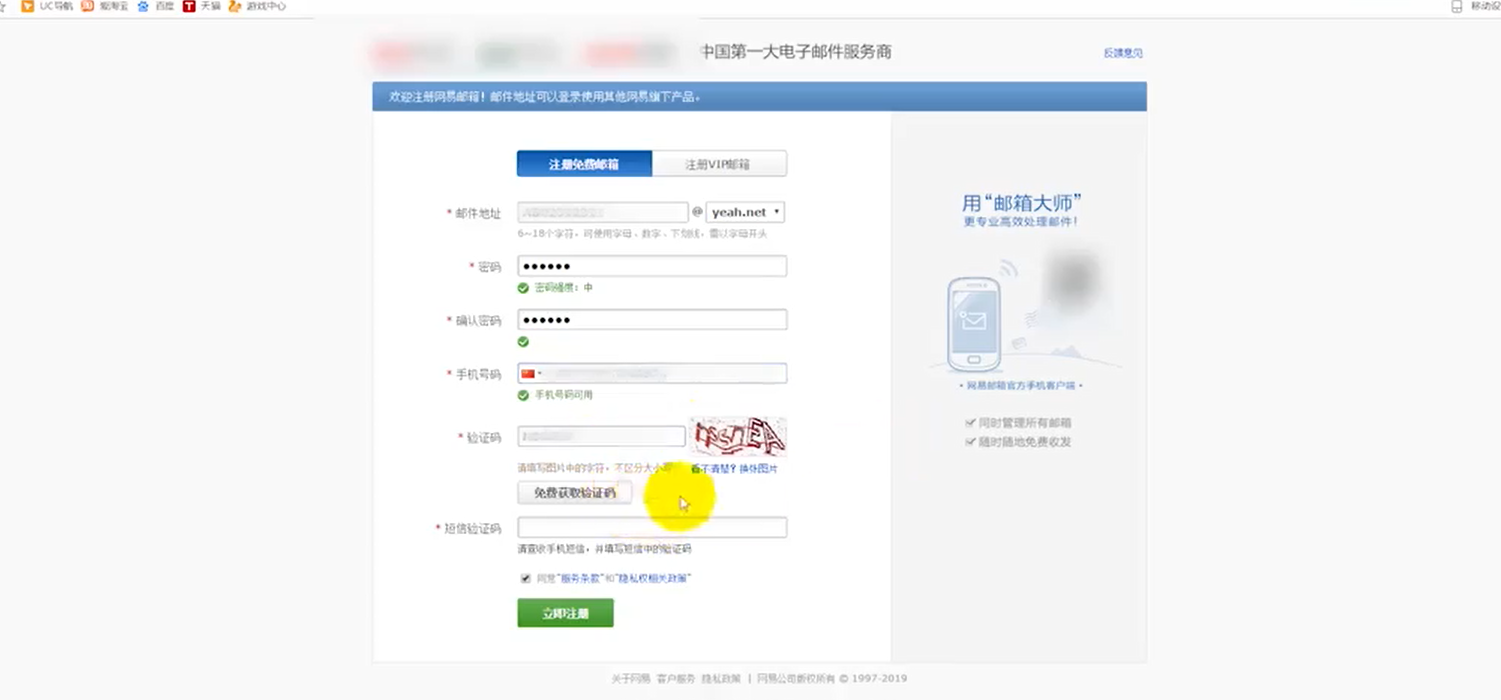Open the 反馈意见 link
The height and width of the screenshot is (700, 1501).
pyautogui.click(x=1123, y=53)
